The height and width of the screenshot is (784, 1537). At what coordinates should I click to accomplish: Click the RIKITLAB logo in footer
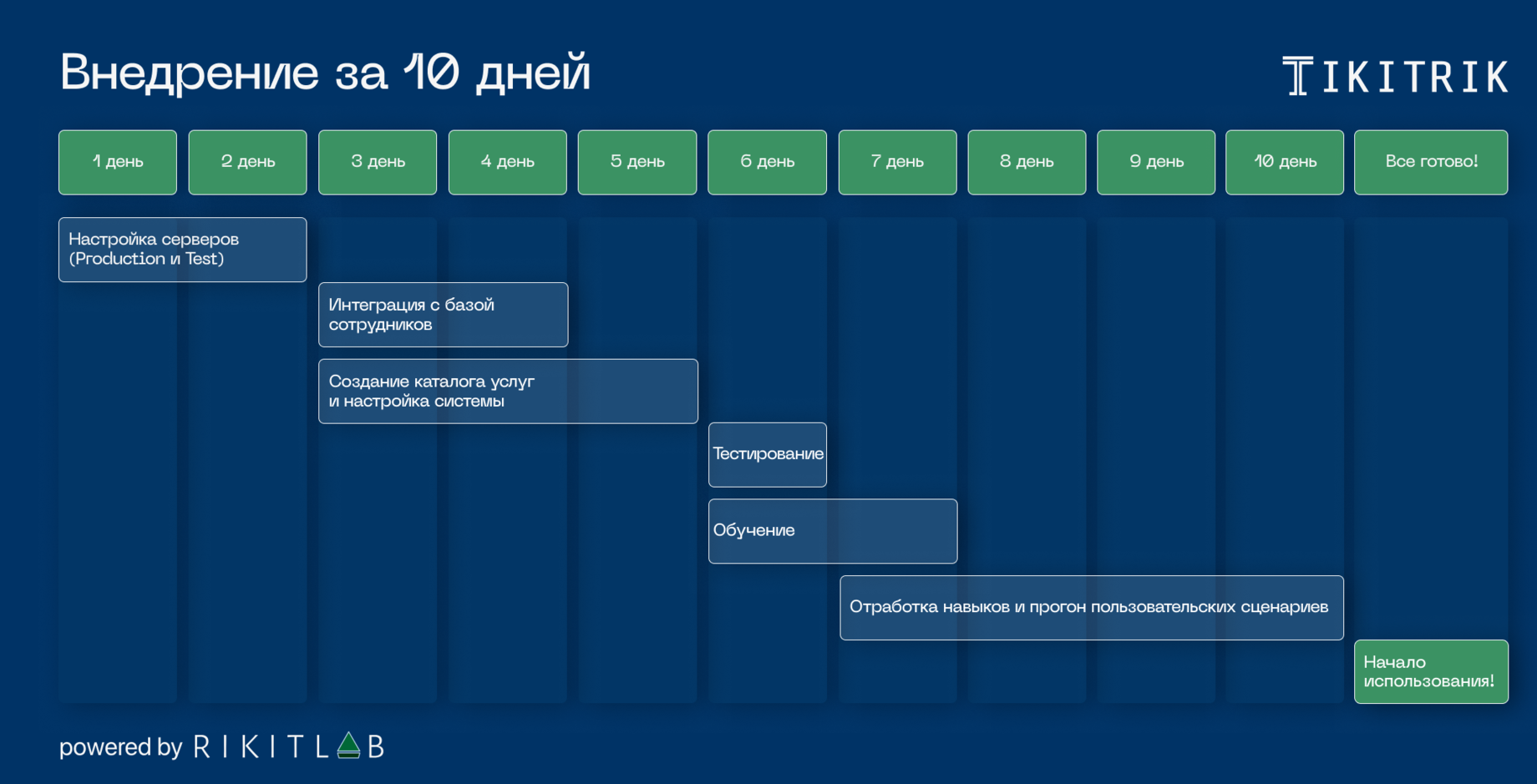[288, 746]
